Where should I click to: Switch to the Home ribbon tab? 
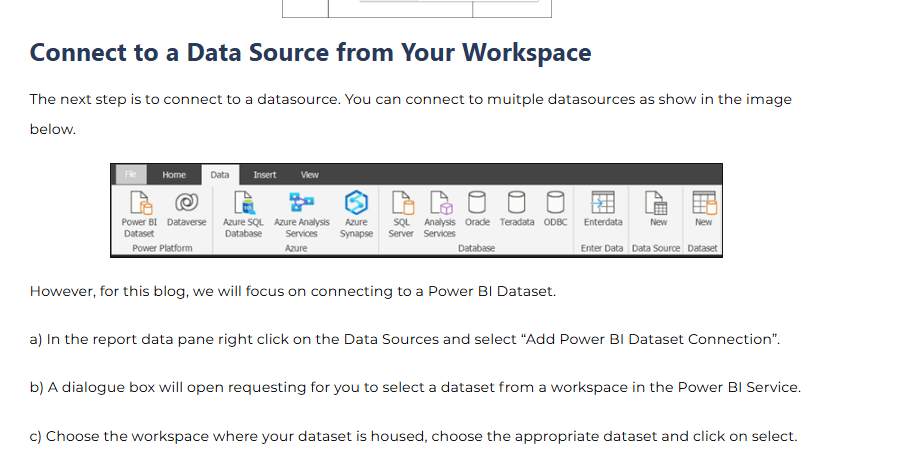(x=174, y=174)
